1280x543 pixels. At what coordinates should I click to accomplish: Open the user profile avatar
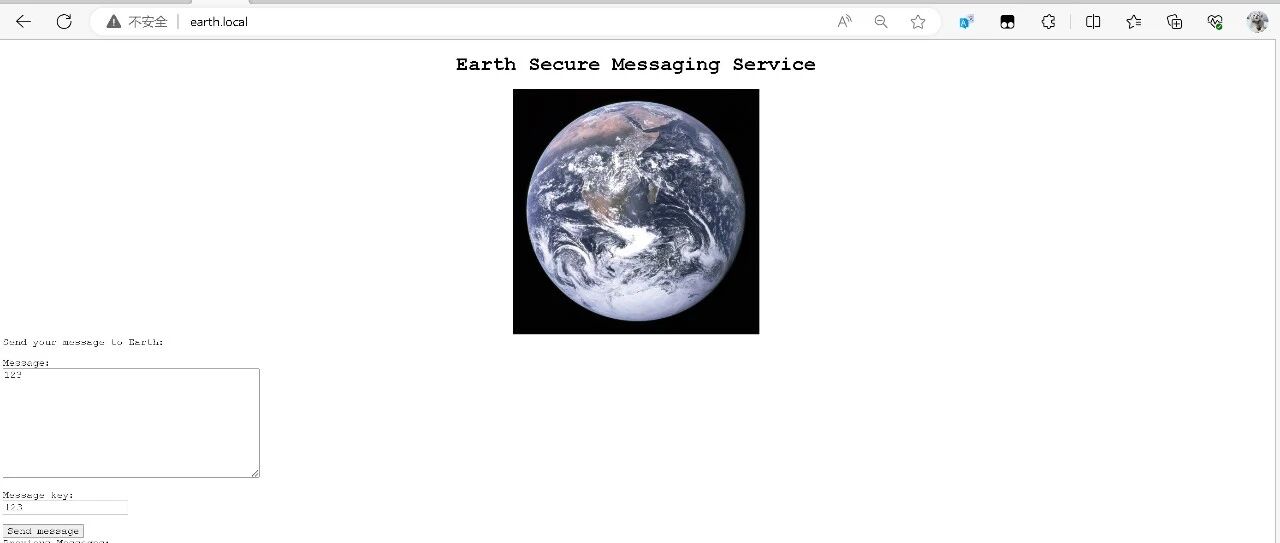coord(1257,21)
